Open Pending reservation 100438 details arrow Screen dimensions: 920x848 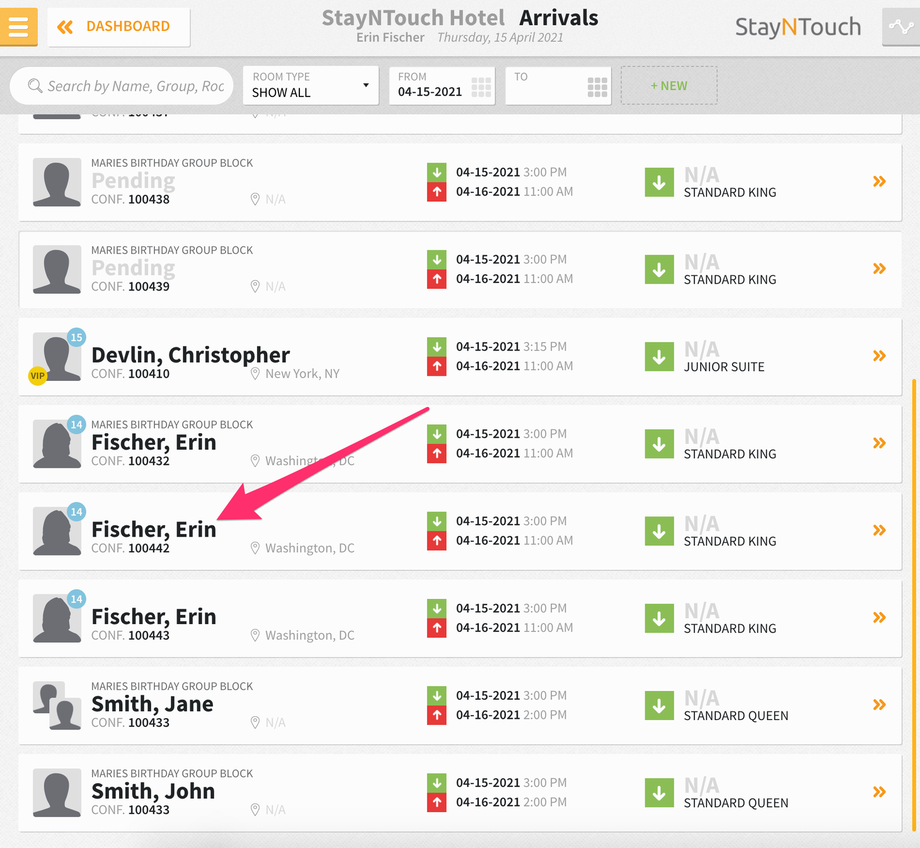coord(879,181)
